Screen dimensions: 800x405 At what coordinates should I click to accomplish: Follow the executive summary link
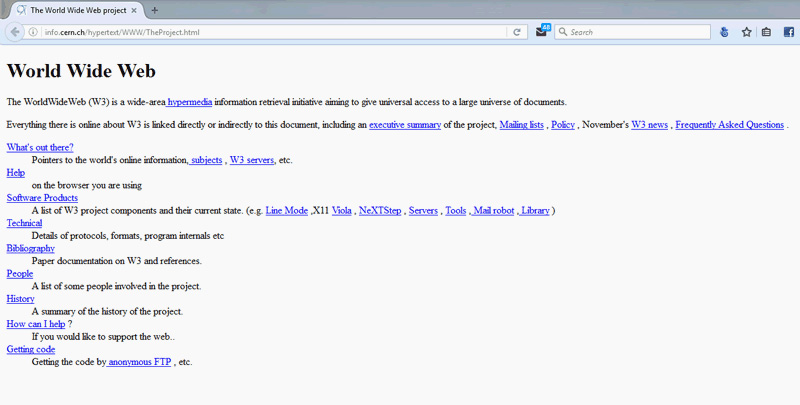tap(405, 125)
